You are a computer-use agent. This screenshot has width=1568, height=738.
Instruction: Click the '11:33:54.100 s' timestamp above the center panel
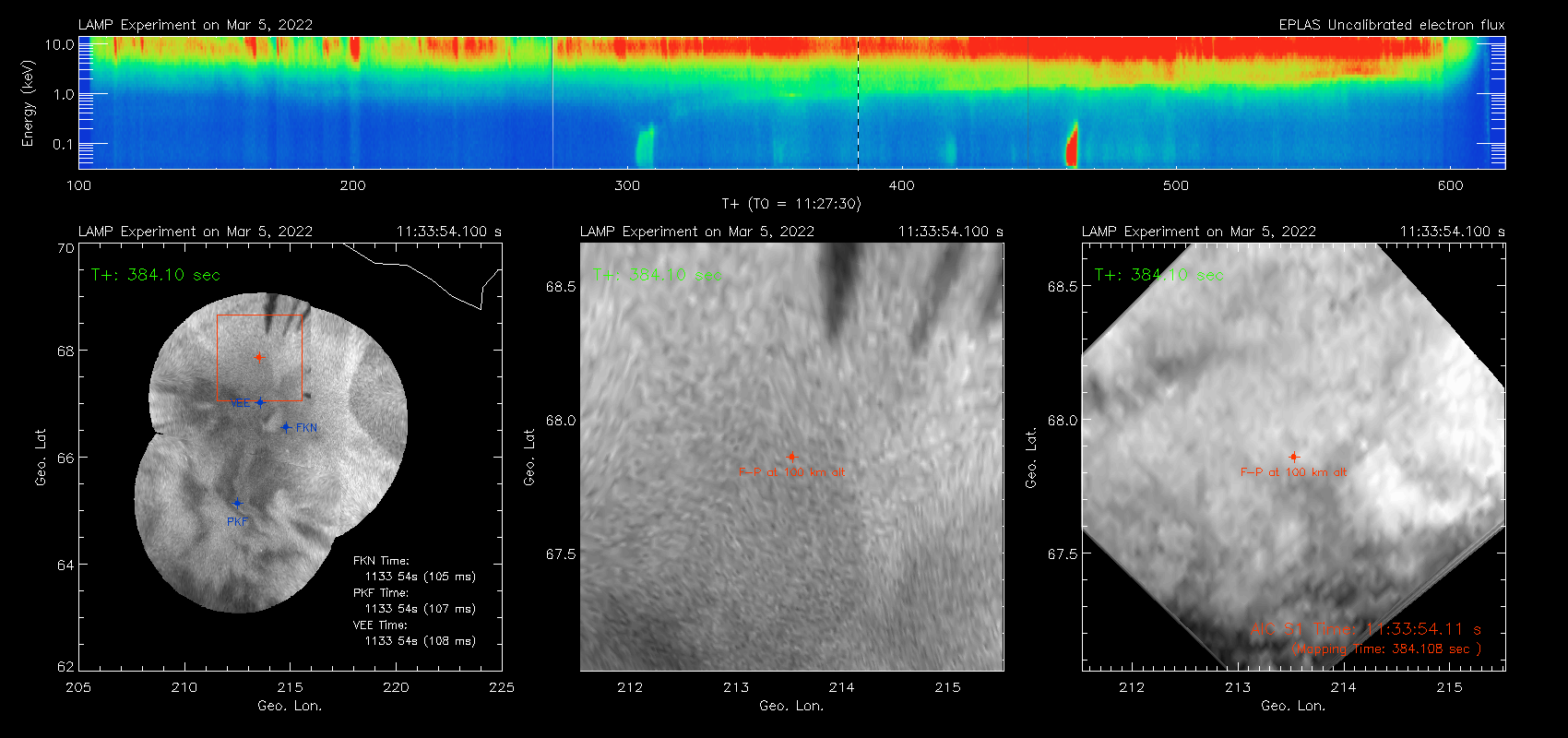coord(951,232)
